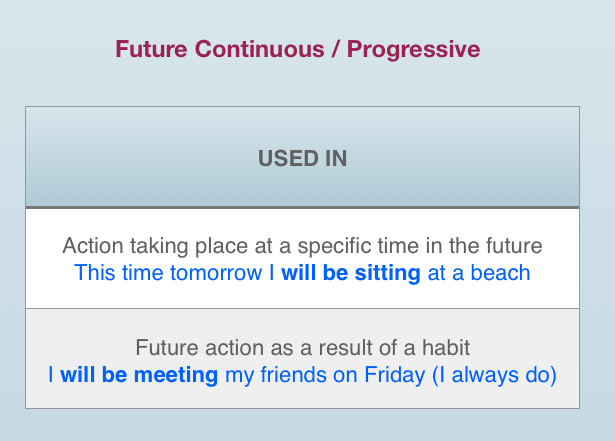Screen dimensions: 615x441
Task: Click the word 'Future' in the heading
Action: click(x=151, y=49)
